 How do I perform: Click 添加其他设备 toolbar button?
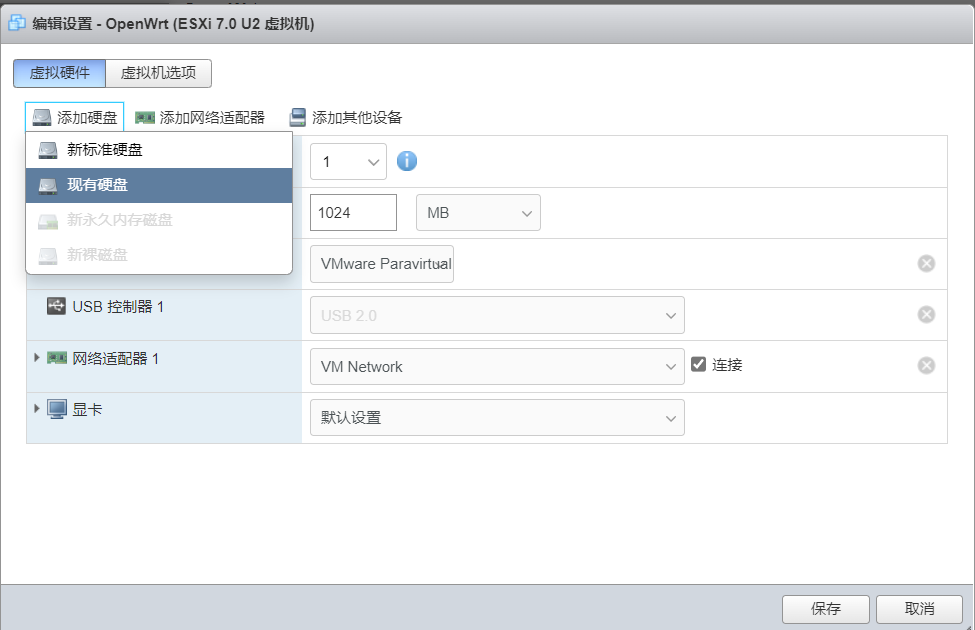[346, 118]
